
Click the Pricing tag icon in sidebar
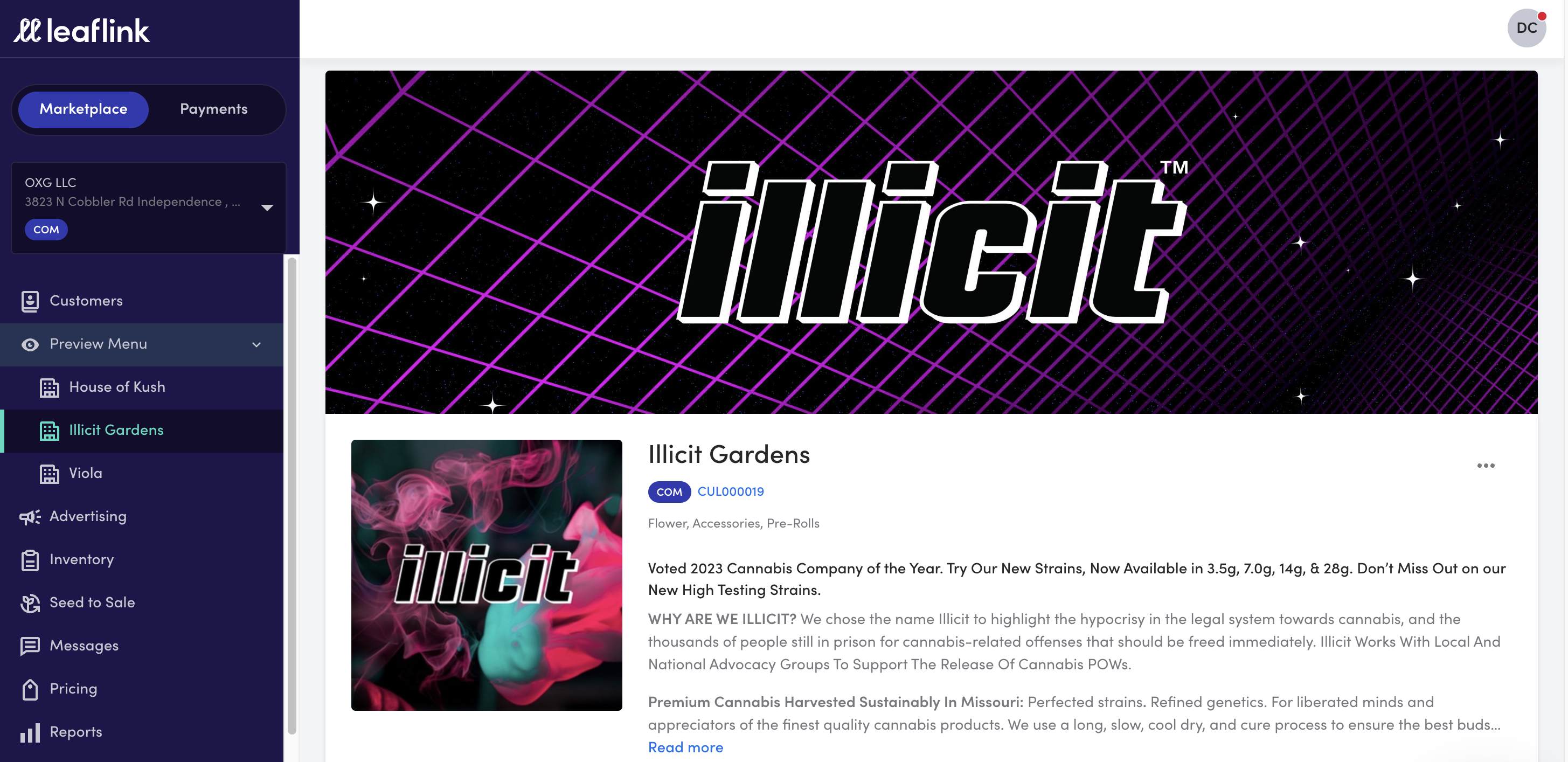click(x=30, y=688)
